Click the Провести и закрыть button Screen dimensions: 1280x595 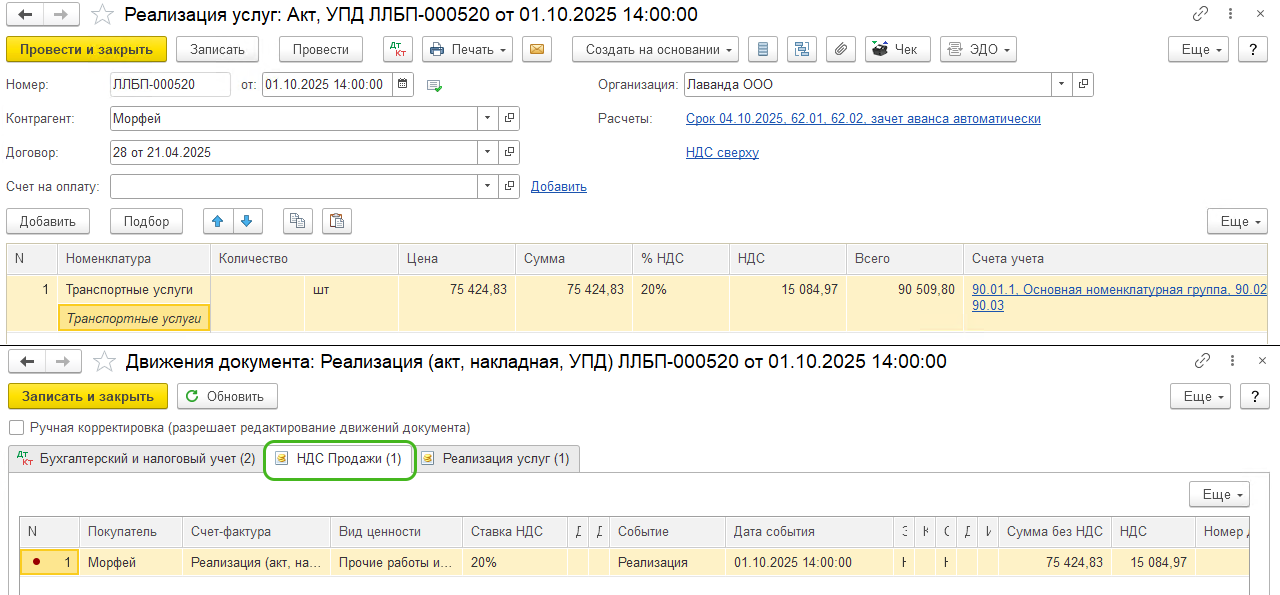point(86,49)
